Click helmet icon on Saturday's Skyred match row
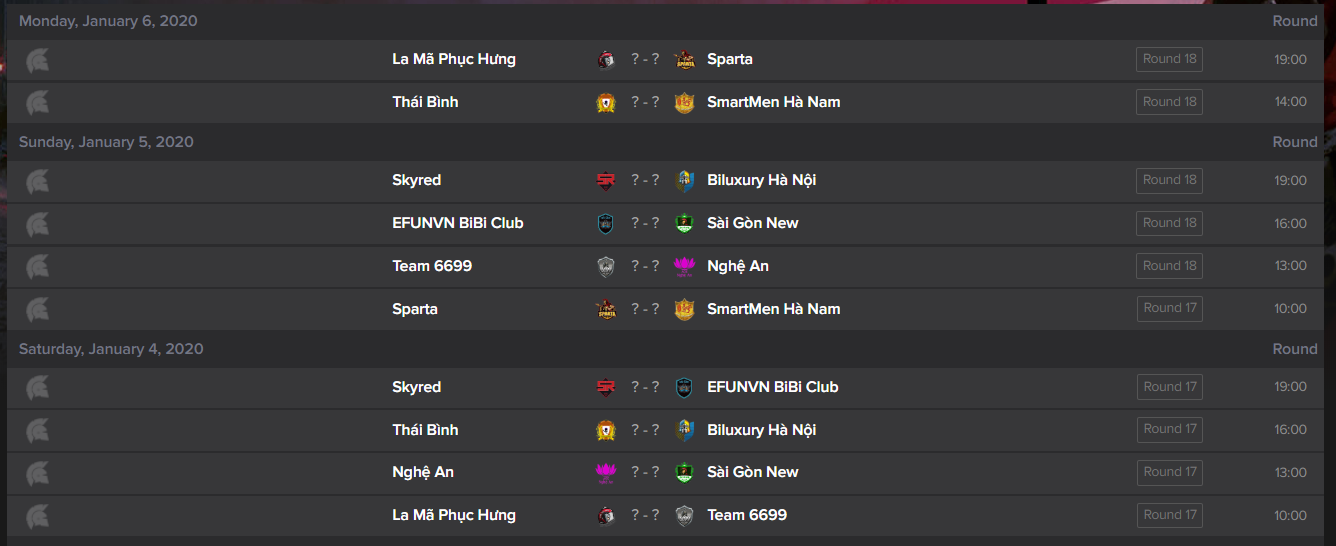1336x546 pixels. (38, 387)
